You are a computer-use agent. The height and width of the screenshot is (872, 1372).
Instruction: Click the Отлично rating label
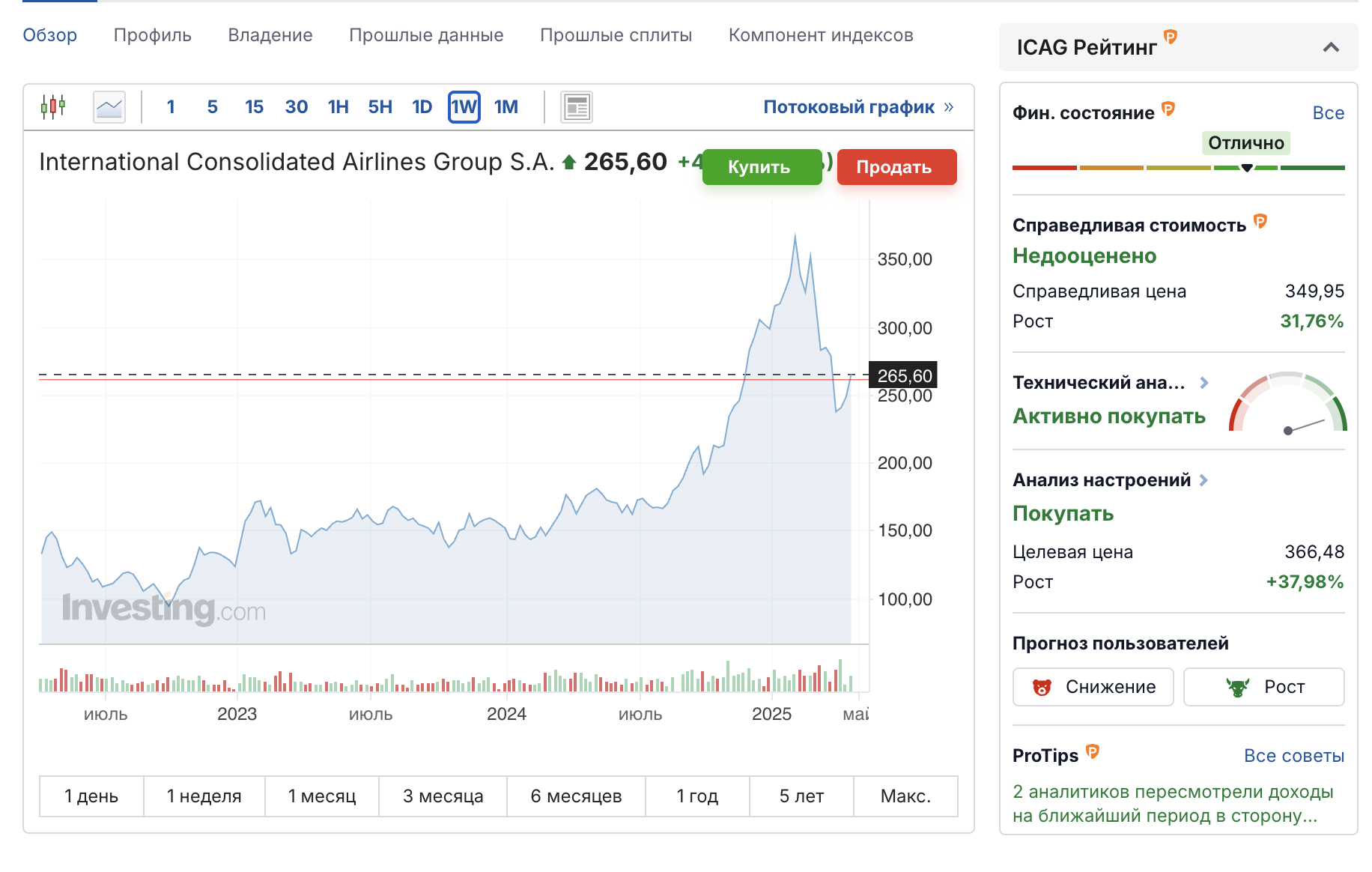click(1246, 143)
